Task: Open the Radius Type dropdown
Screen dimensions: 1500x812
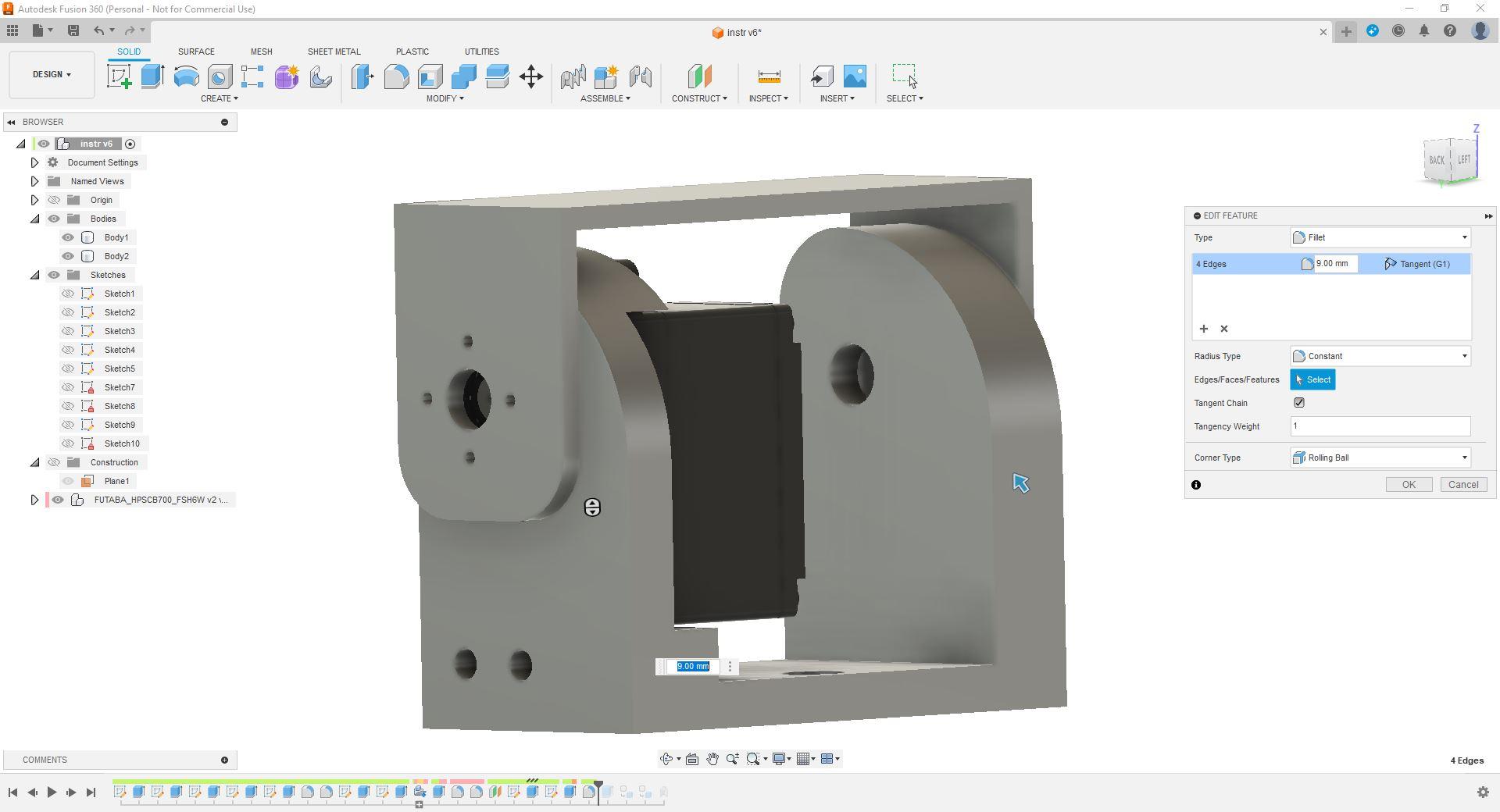Action: click(1380, 356)
